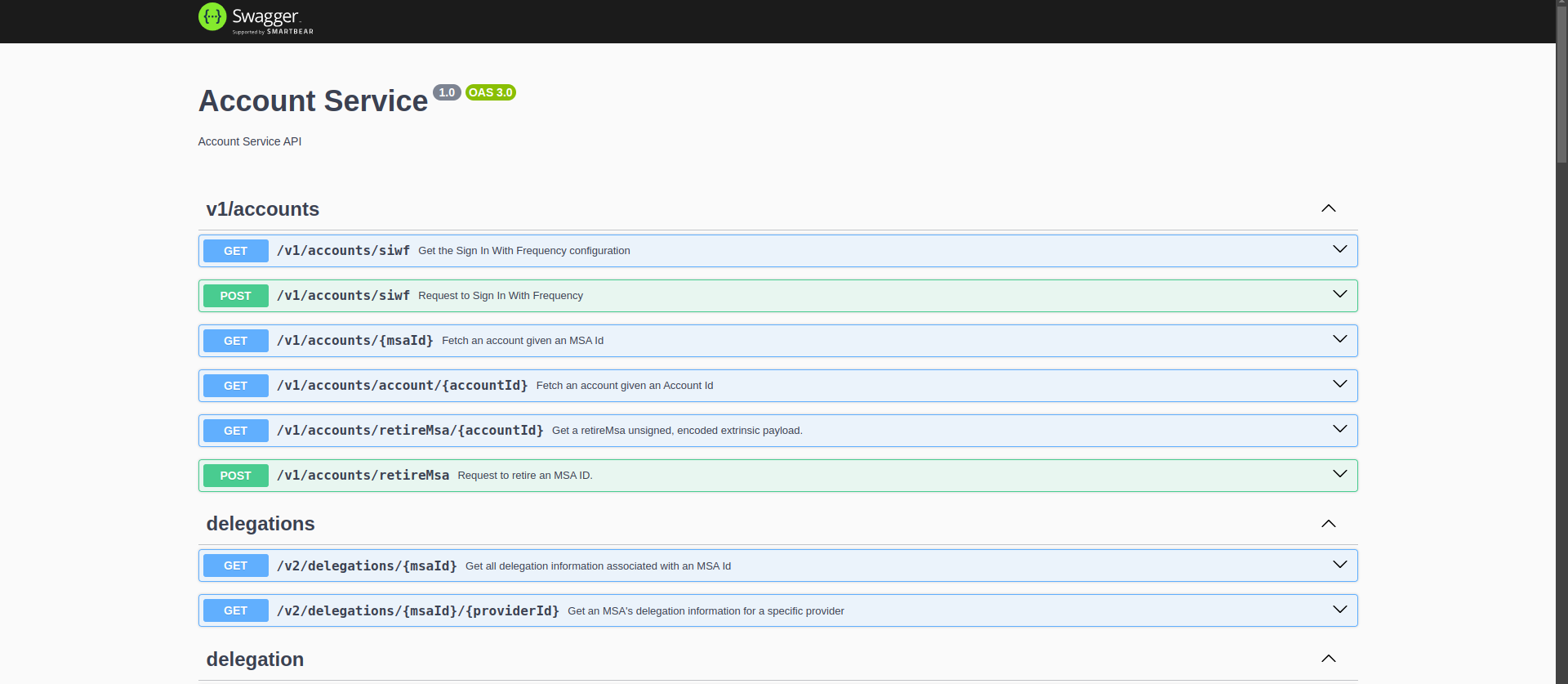
Task: Click GET badge for siwf configuration
Action: coord(236,251)
